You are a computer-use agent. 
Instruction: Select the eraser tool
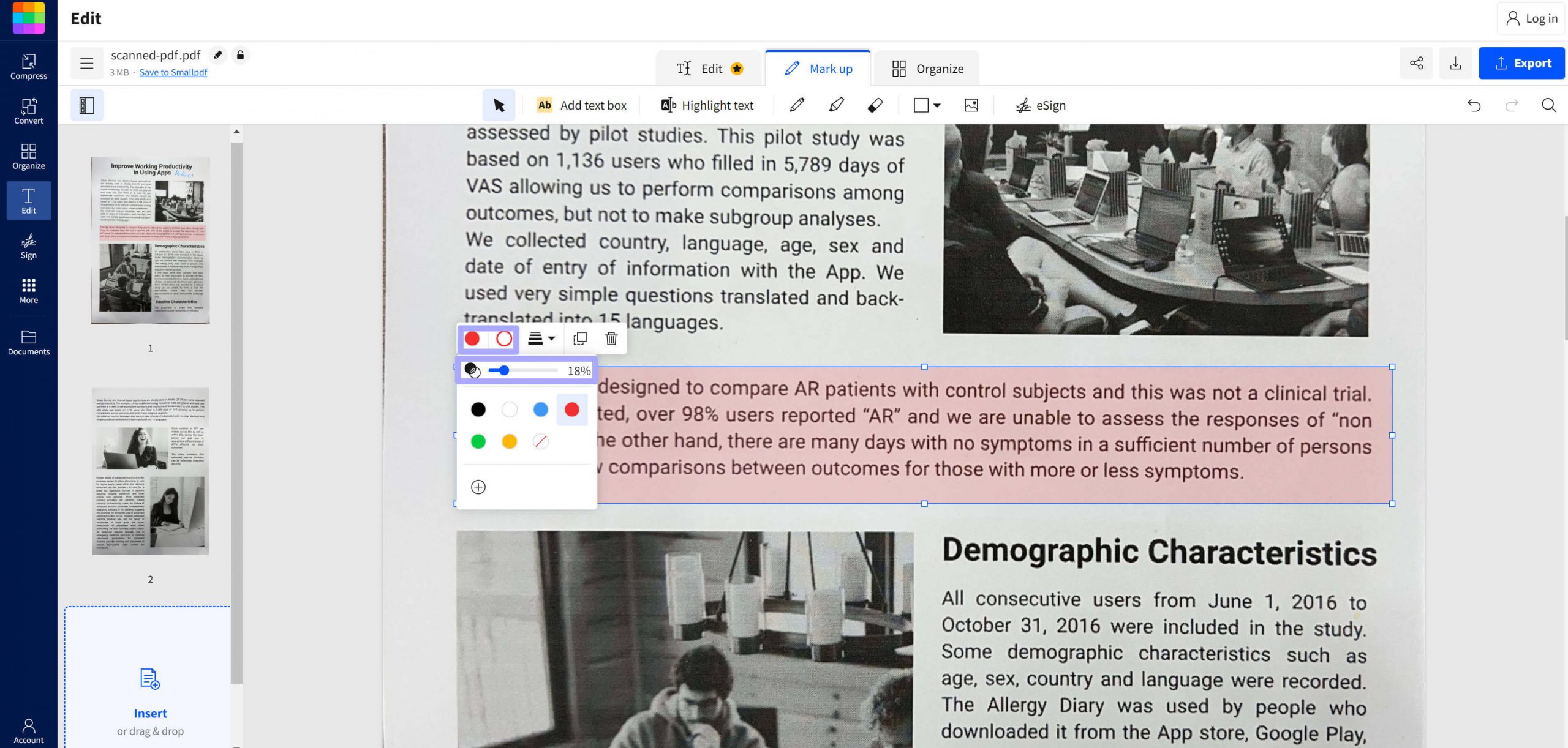[x=875, y=105]
